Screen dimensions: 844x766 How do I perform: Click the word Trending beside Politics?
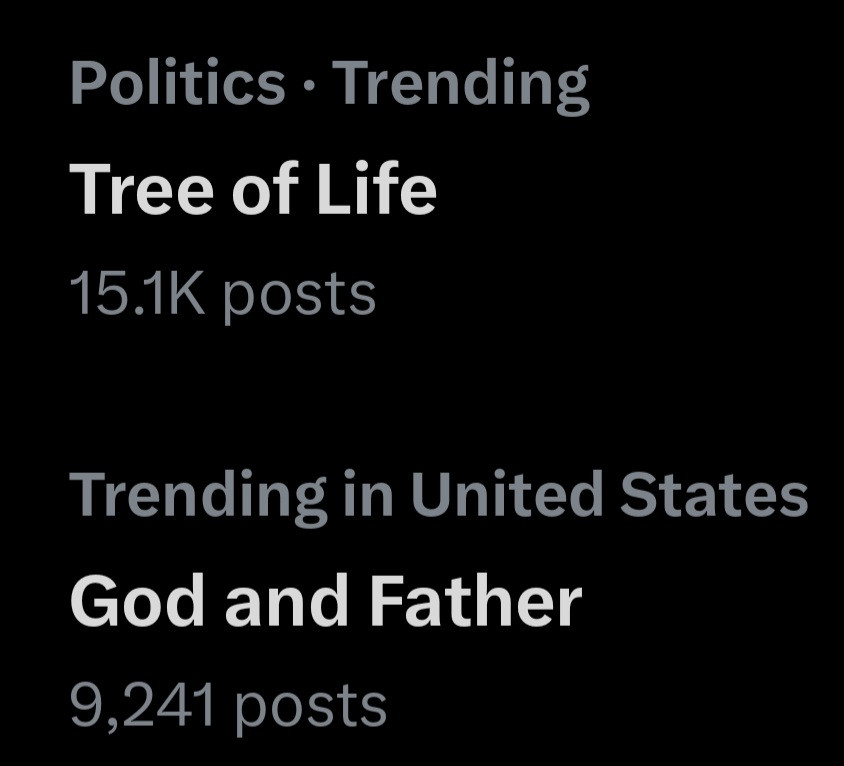tap(461, 85)
